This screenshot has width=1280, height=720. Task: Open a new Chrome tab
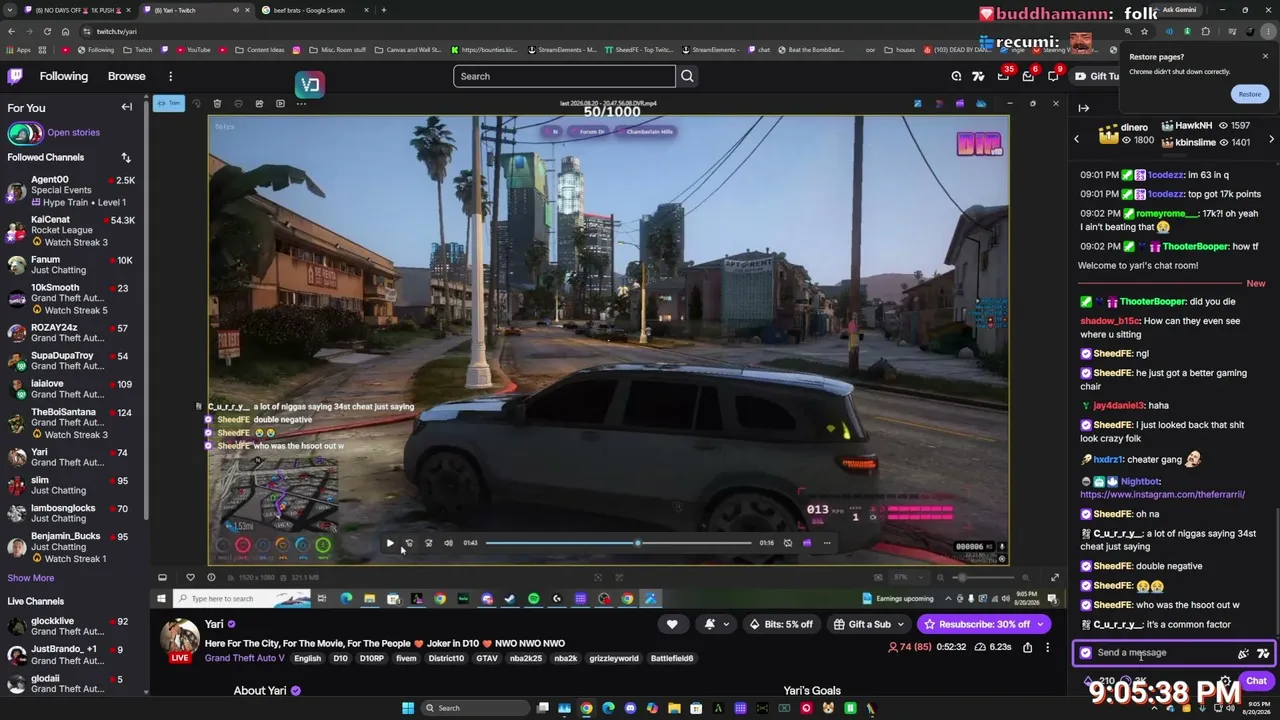(x=384, y=10)
